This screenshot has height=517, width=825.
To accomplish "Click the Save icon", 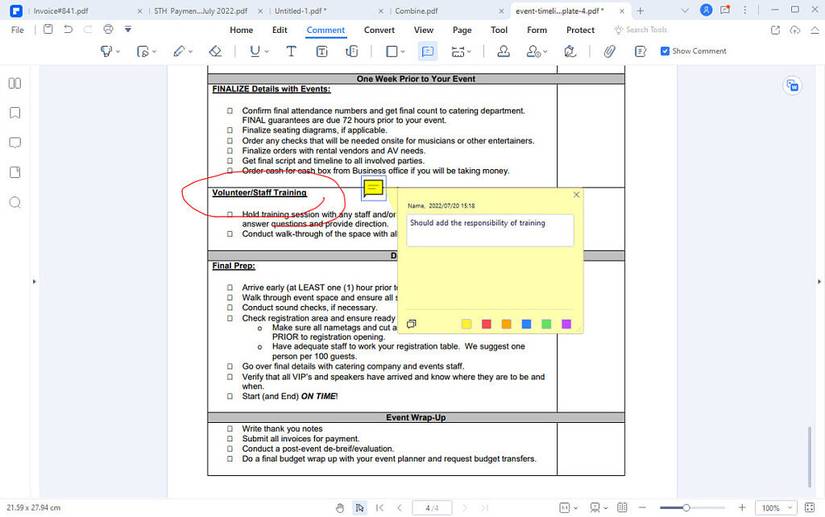I will pos(48,29).
